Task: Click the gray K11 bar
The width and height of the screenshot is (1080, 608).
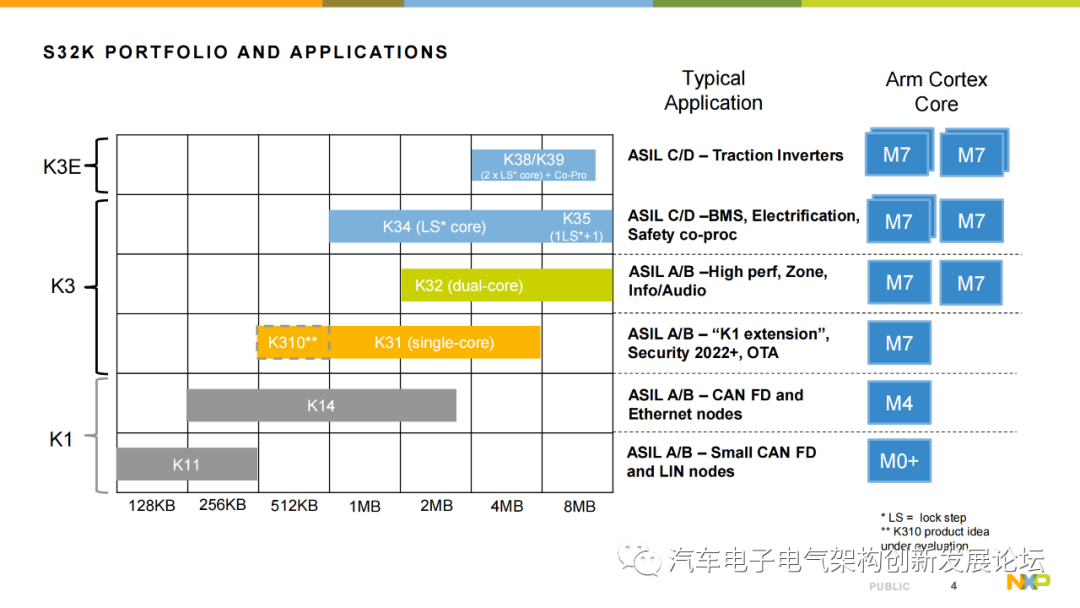Action: pyautogui.click(x=187, y=464)
